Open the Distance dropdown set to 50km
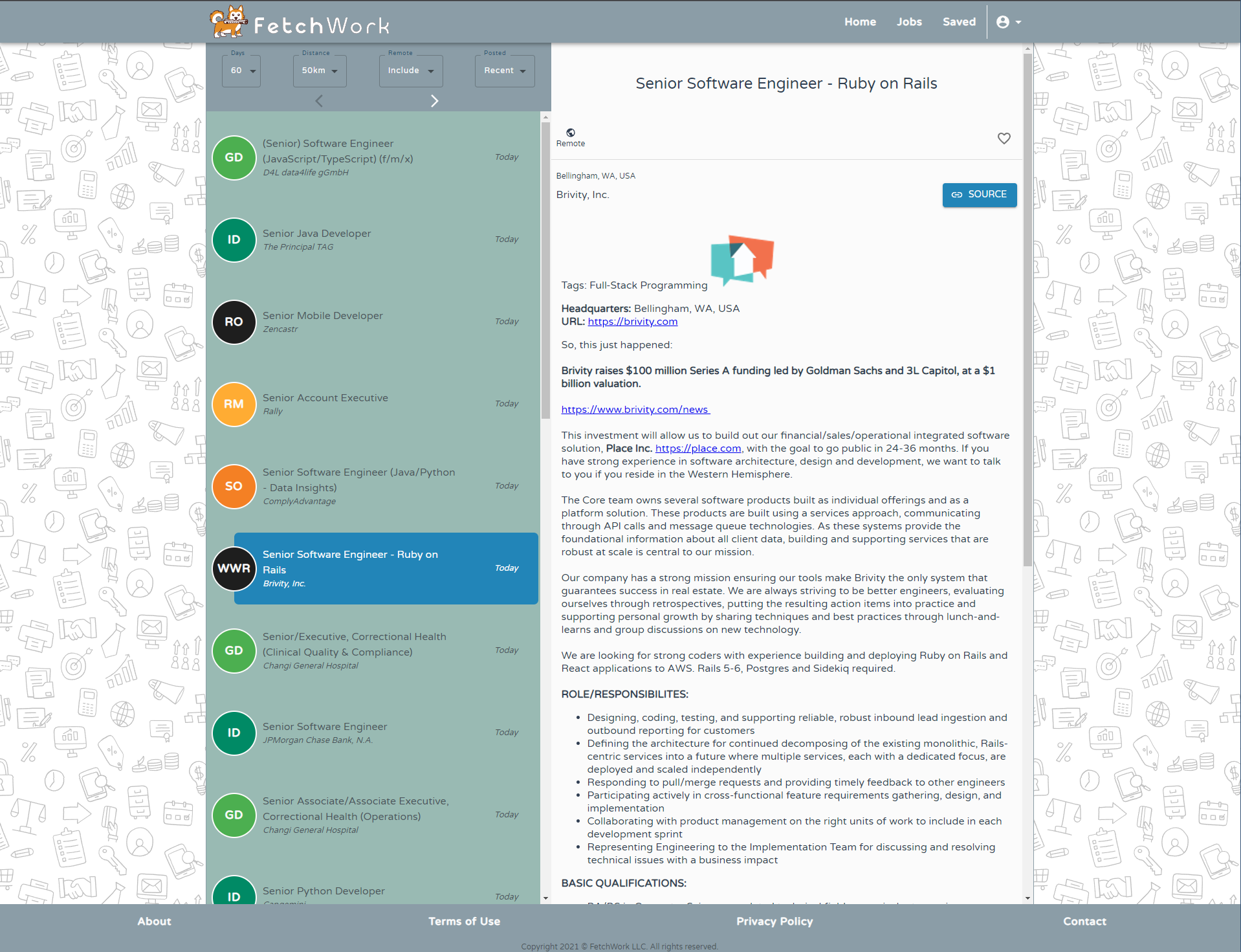 (x=320, y=71)
